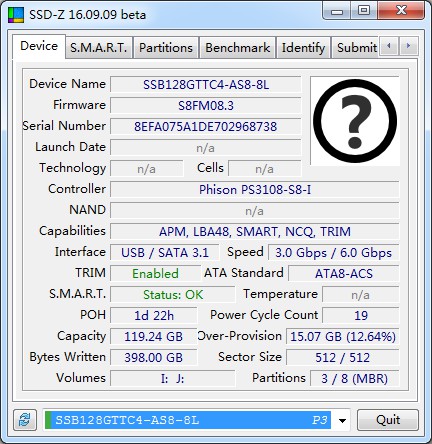Screen dimensions: 432x444
Task: Click the SSD-Z application icon in title bar
Action: [x=16, y=15]
